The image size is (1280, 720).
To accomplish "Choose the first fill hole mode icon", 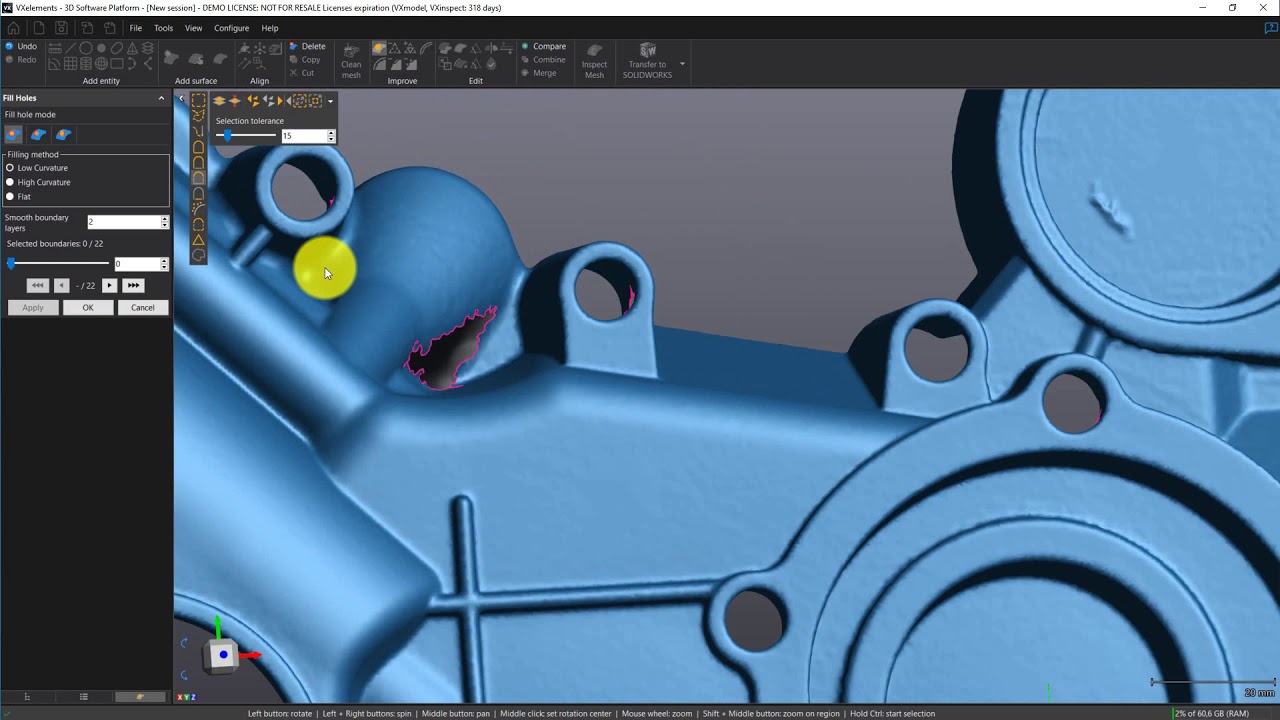I will (x=13, y=134).
